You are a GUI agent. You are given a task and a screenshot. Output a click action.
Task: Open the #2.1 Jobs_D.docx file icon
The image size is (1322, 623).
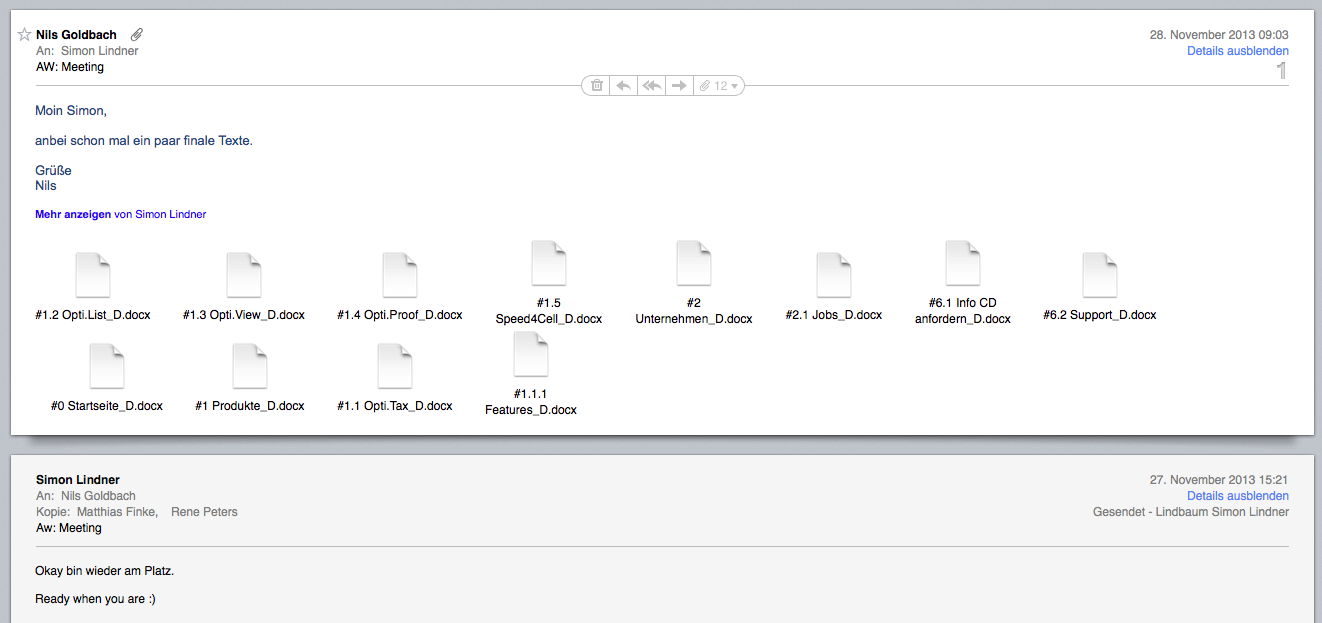point(834,275)
